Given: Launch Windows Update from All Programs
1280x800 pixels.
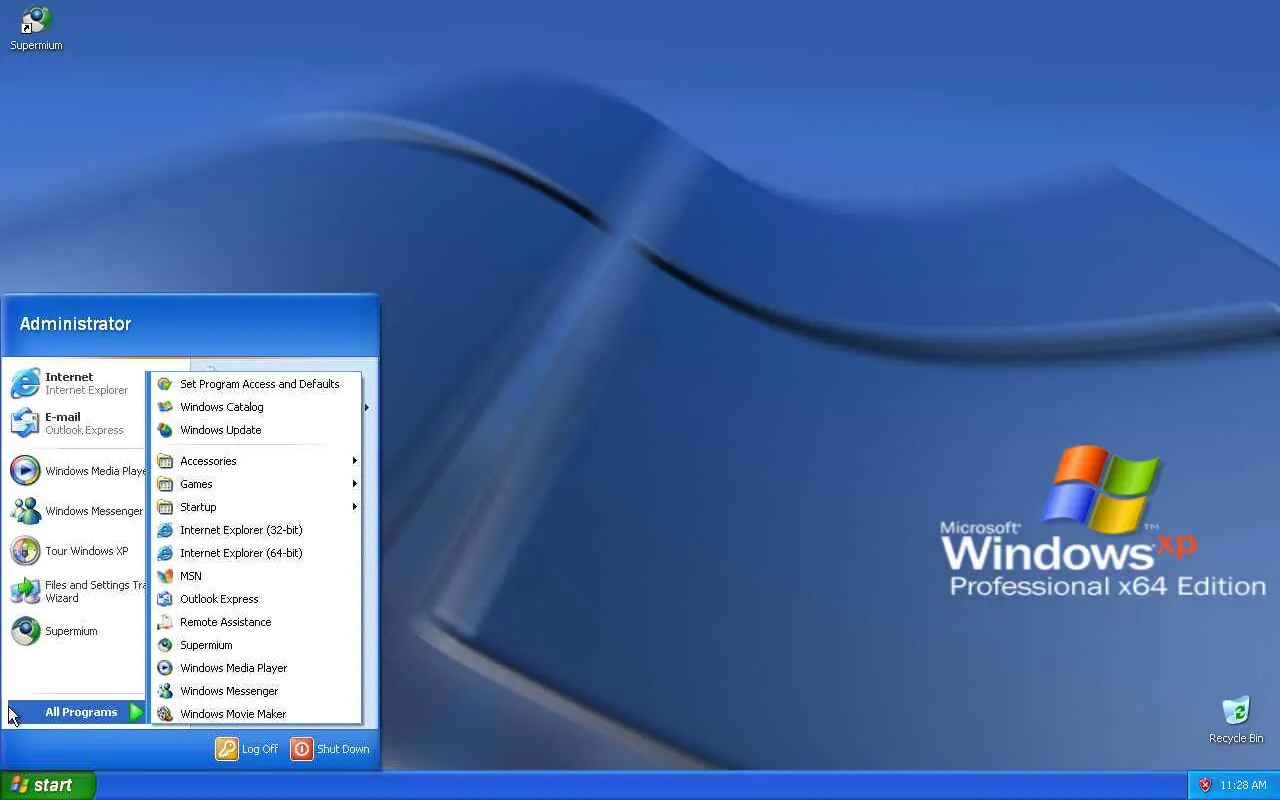Looking at the screenshot, I should point(257,430).
